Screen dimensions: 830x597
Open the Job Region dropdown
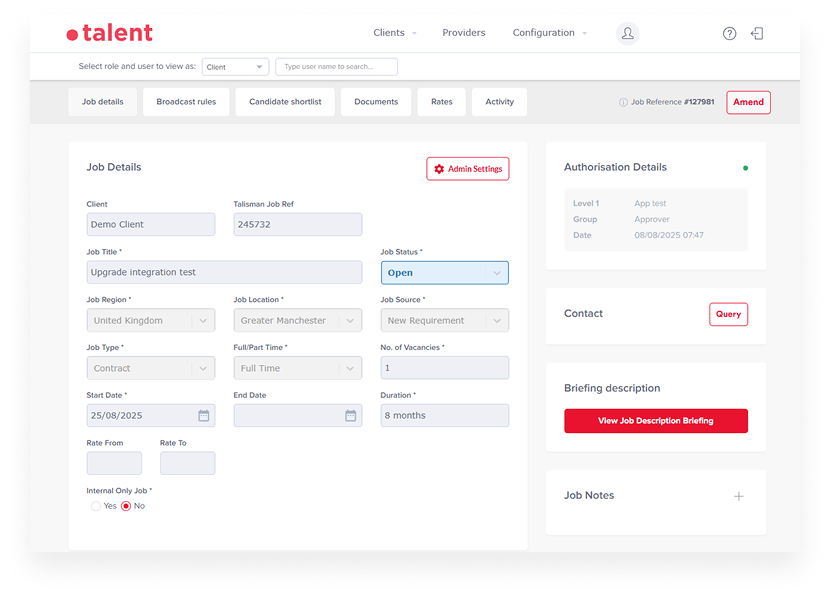tap(150, 321)
